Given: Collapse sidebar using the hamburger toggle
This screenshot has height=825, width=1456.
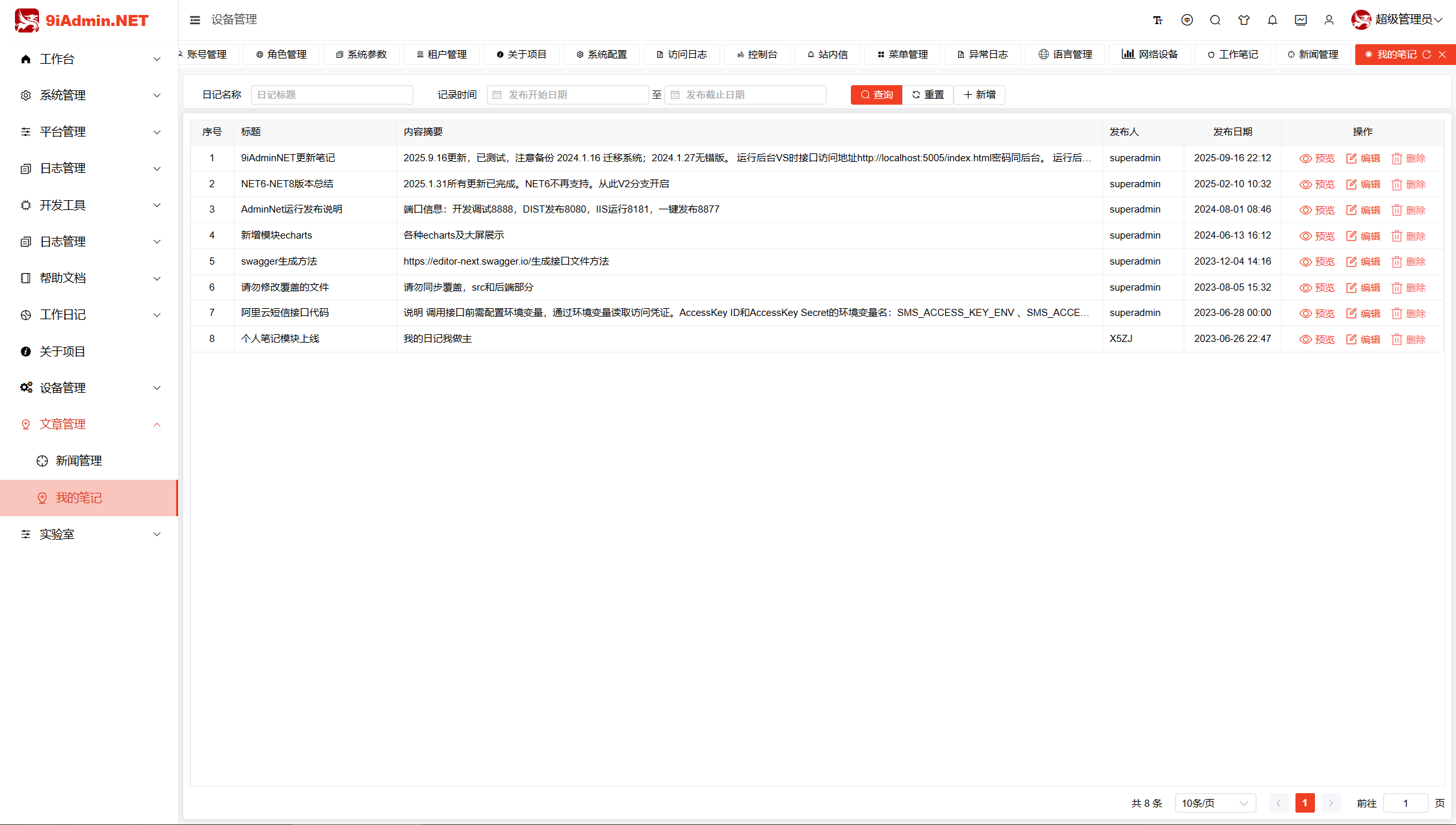Looking at the screenshot, I should pos(194,20).
